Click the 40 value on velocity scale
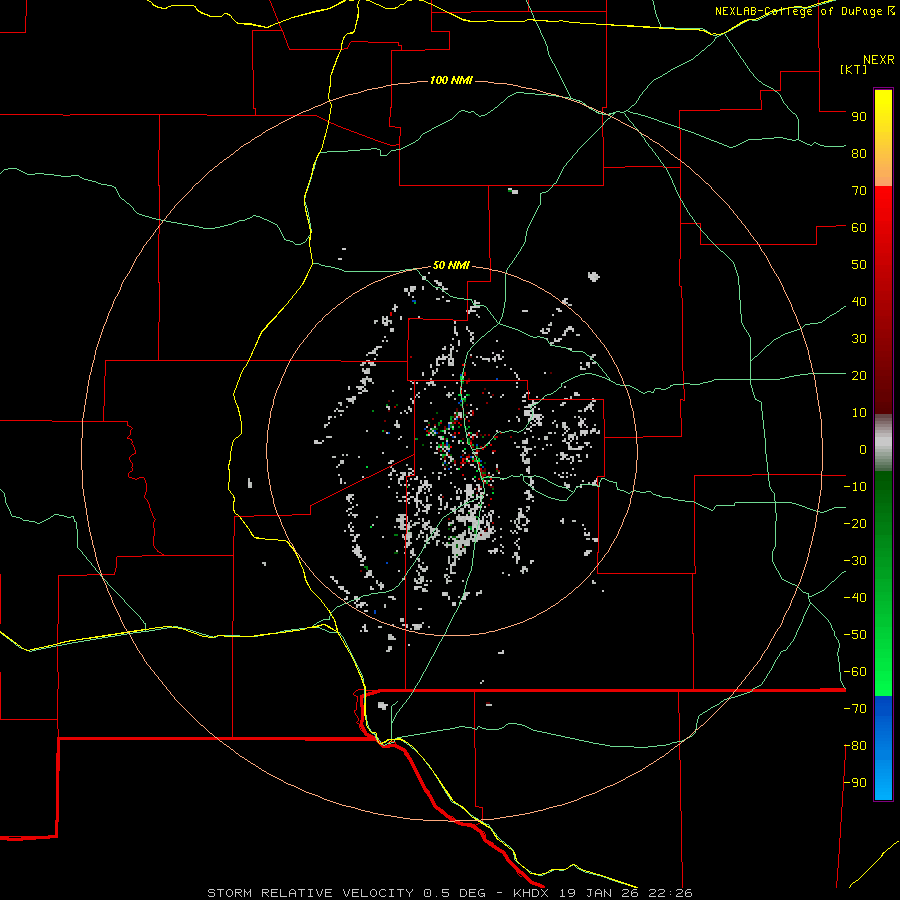 pos(859,301)
